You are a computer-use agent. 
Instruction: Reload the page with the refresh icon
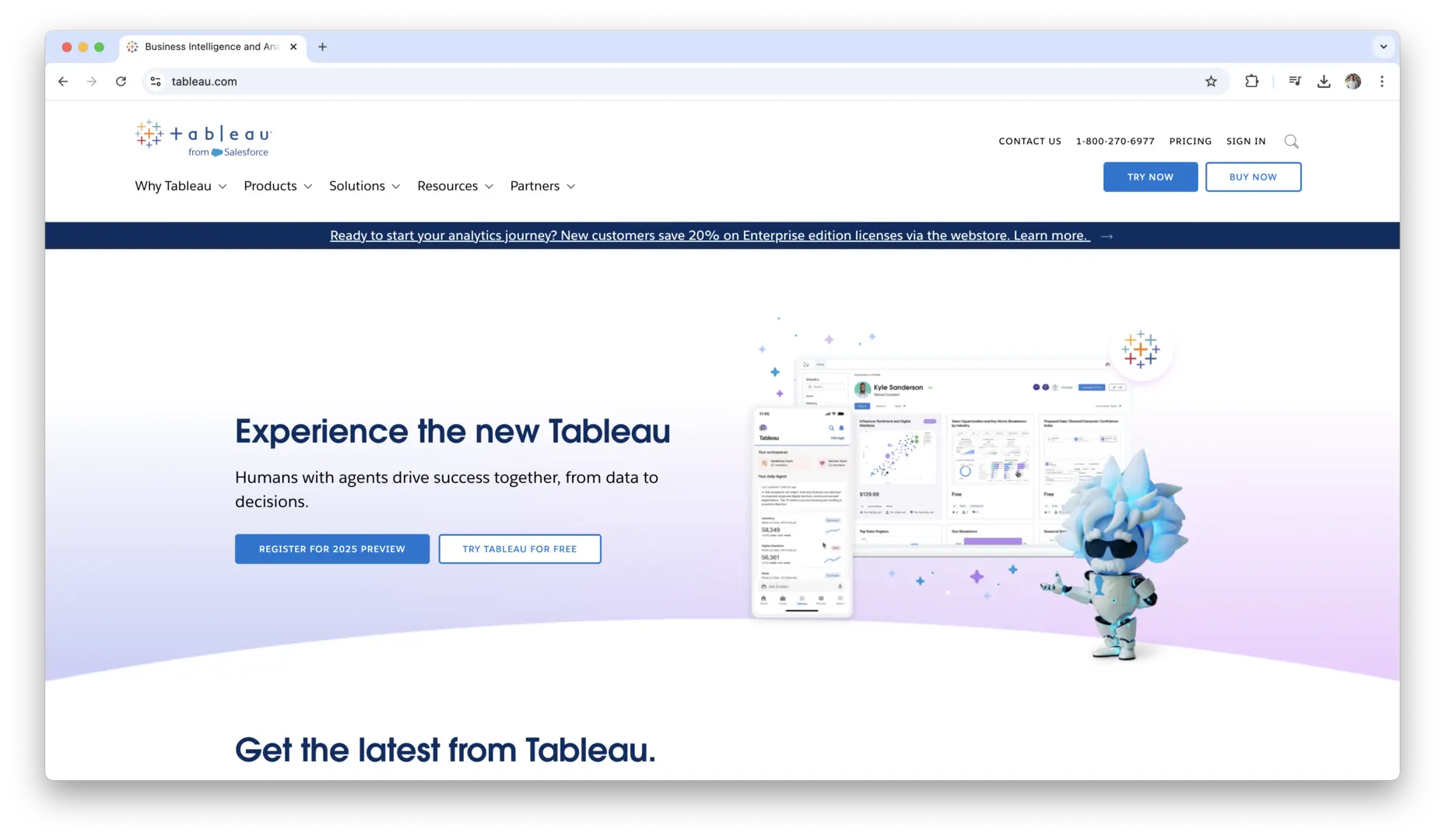click(x=121, y=81)
